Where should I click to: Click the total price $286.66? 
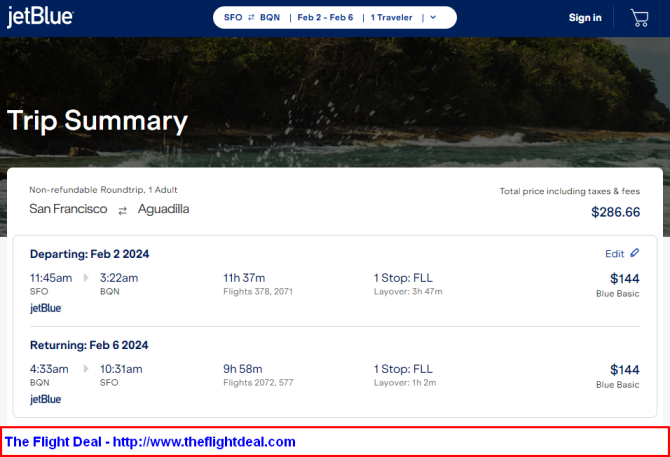point(615,212)
